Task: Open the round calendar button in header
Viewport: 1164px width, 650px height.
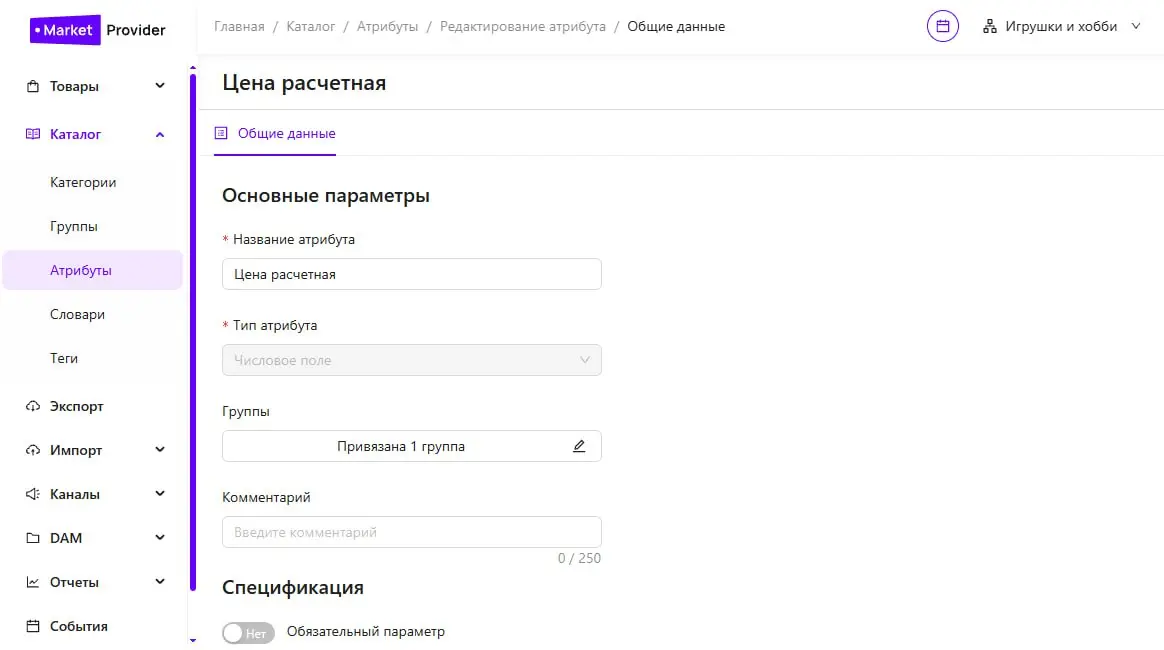Action: pos(942,26)
